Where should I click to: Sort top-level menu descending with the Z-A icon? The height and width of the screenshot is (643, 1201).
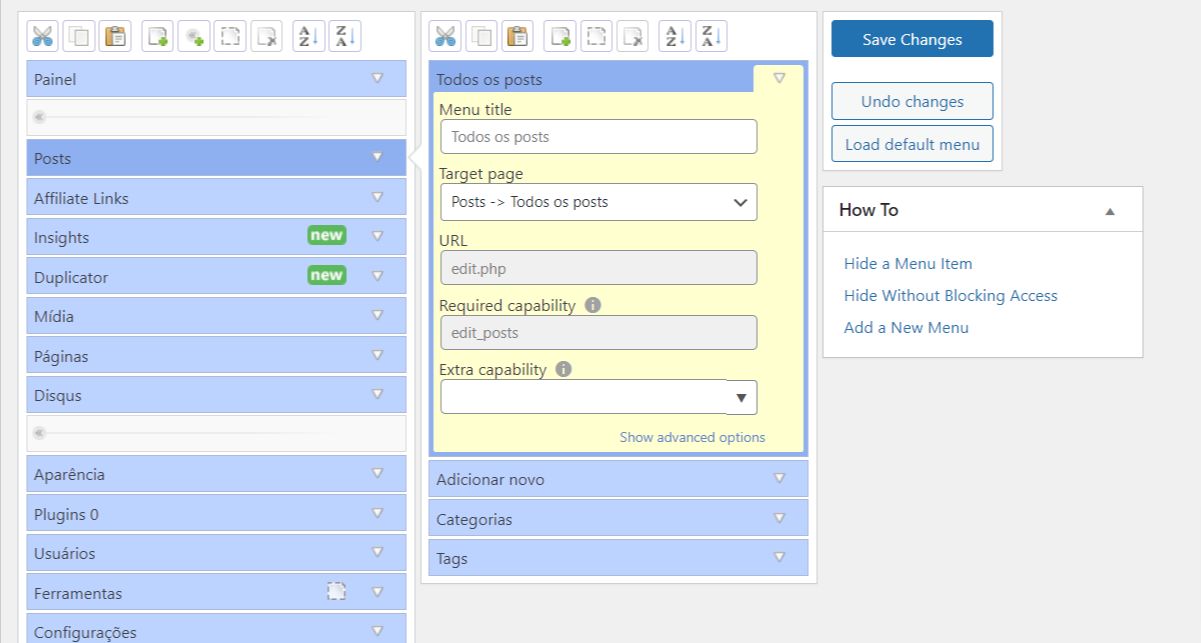(343, 35)
